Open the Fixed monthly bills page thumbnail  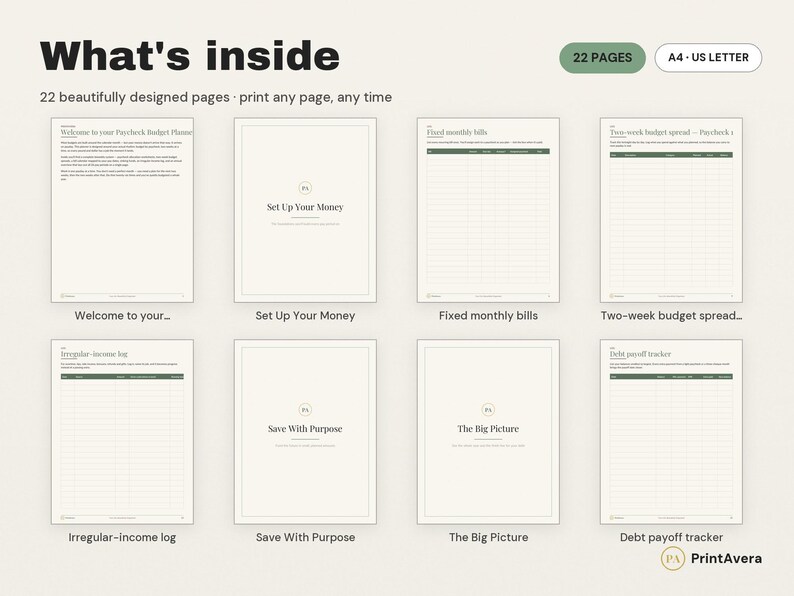488,210
